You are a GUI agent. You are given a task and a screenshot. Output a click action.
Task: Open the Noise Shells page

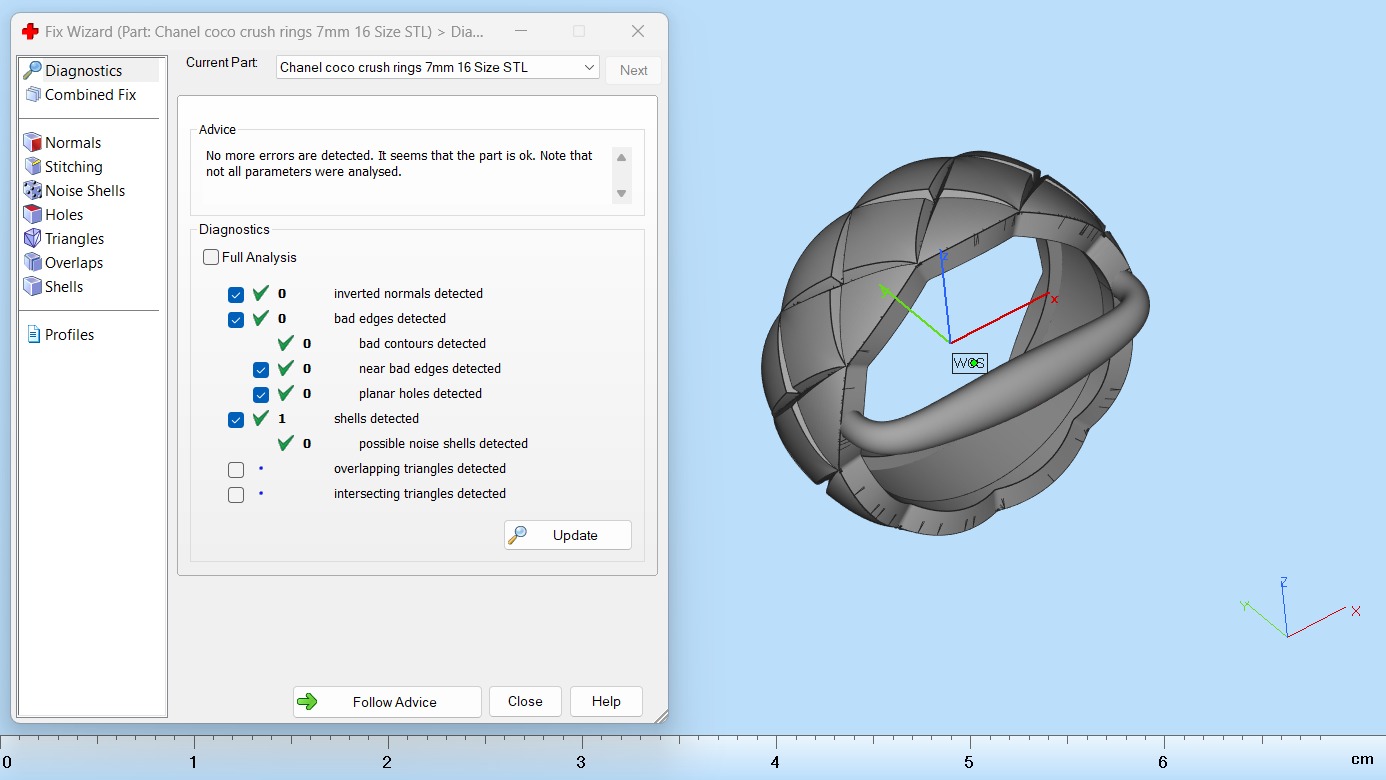click(x=85, y=191)
